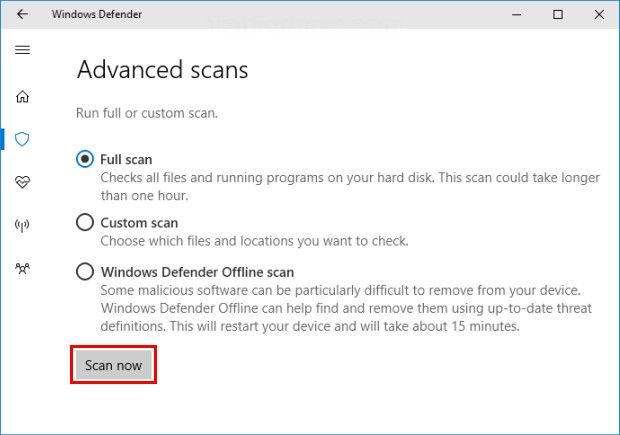The image size is (620, 435).
Task: Click the "Run full or custom scan." text
Action: click(147, 113)
